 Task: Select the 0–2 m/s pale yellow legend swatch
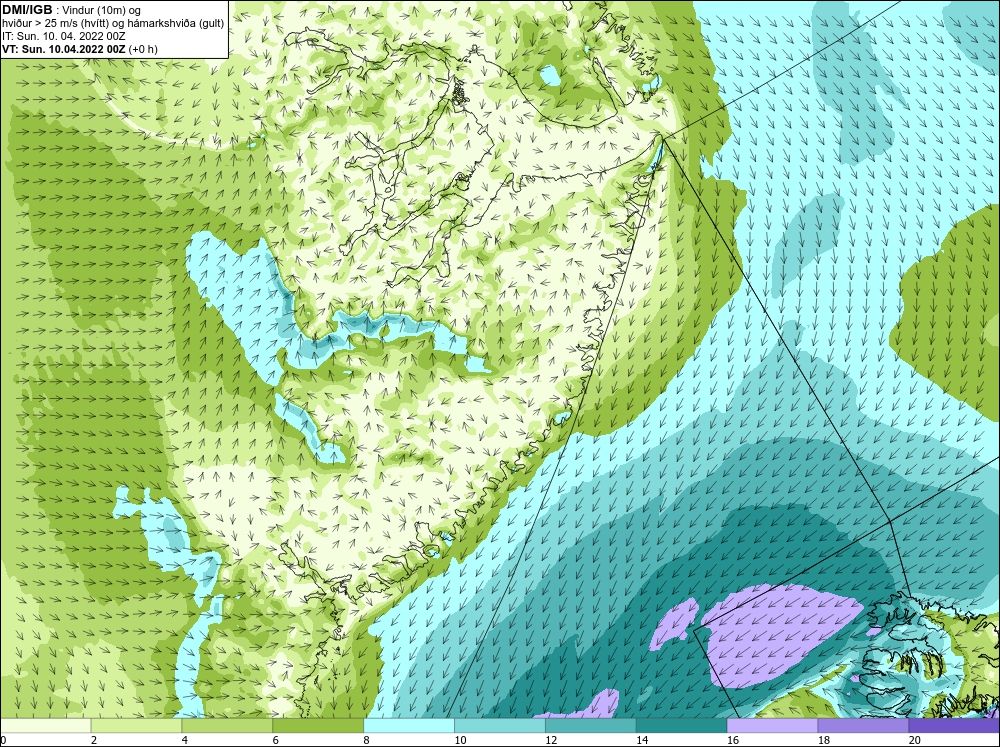[46, 725]
